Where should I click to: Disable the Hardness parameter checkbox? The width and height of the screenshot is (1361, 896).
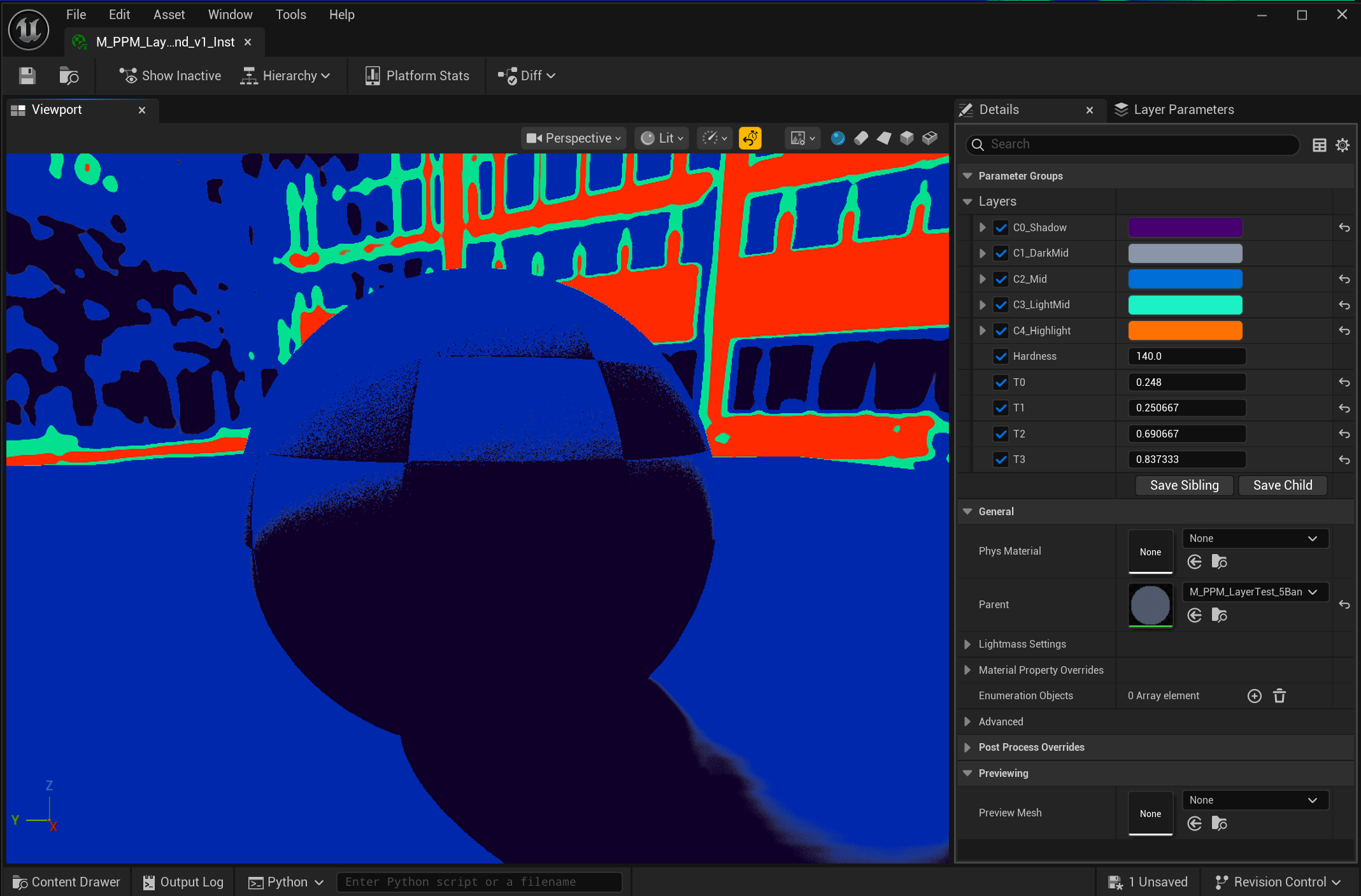tap(1001, 356)
